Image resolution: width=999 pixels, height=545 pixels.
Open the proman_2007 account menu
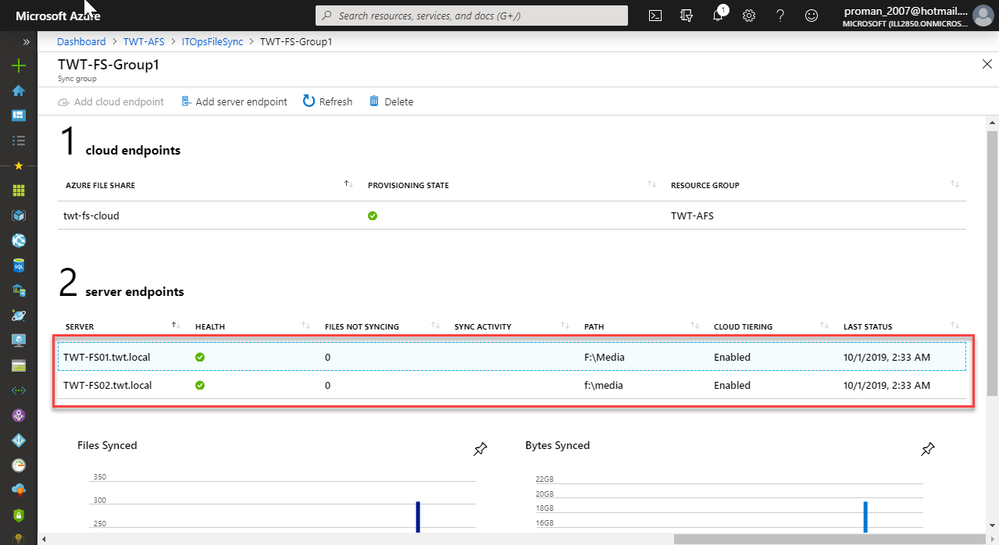click(x=917, y=16)
